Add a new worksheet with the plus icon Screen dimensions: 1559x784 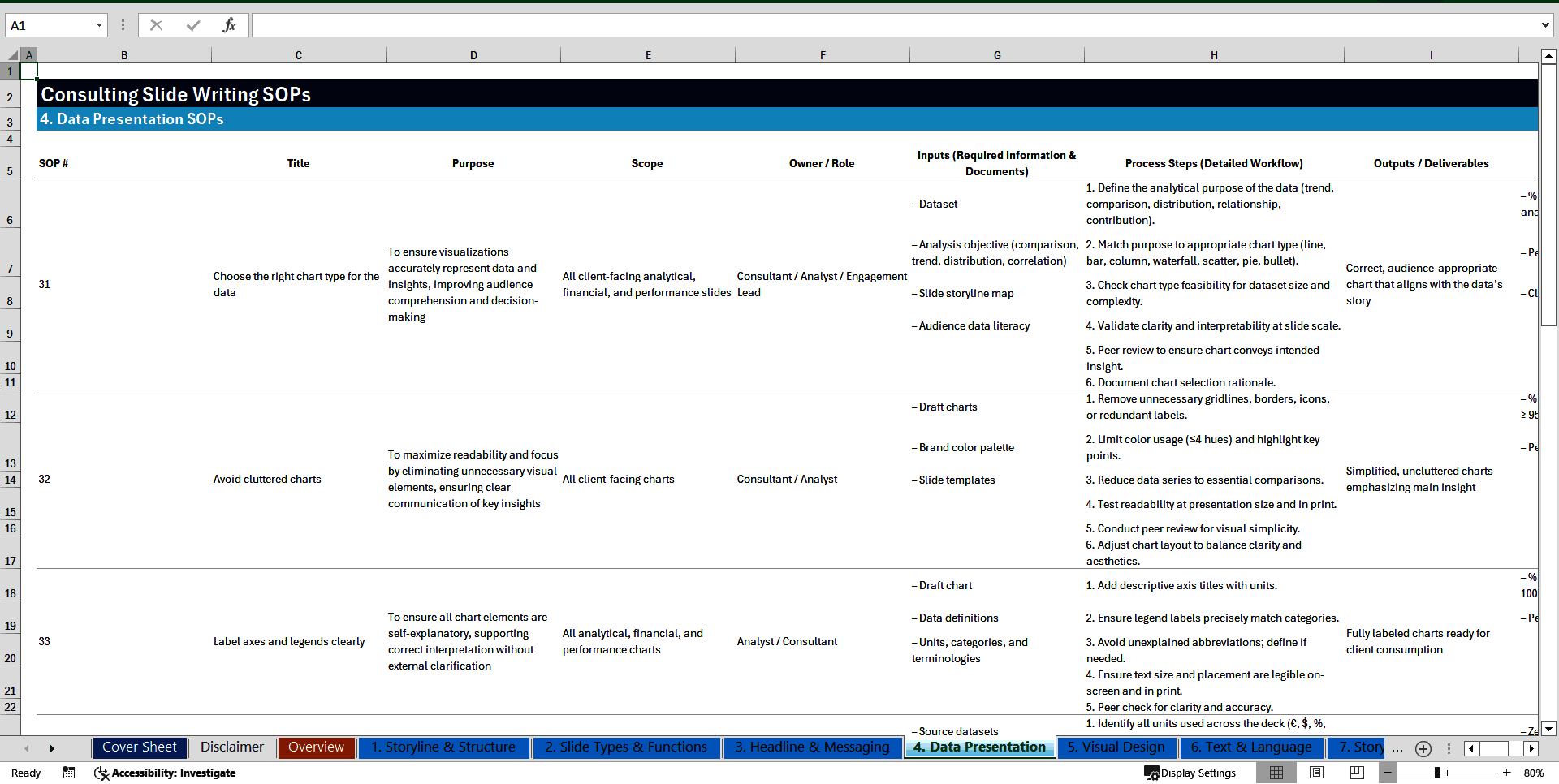tap(1423, 748)
